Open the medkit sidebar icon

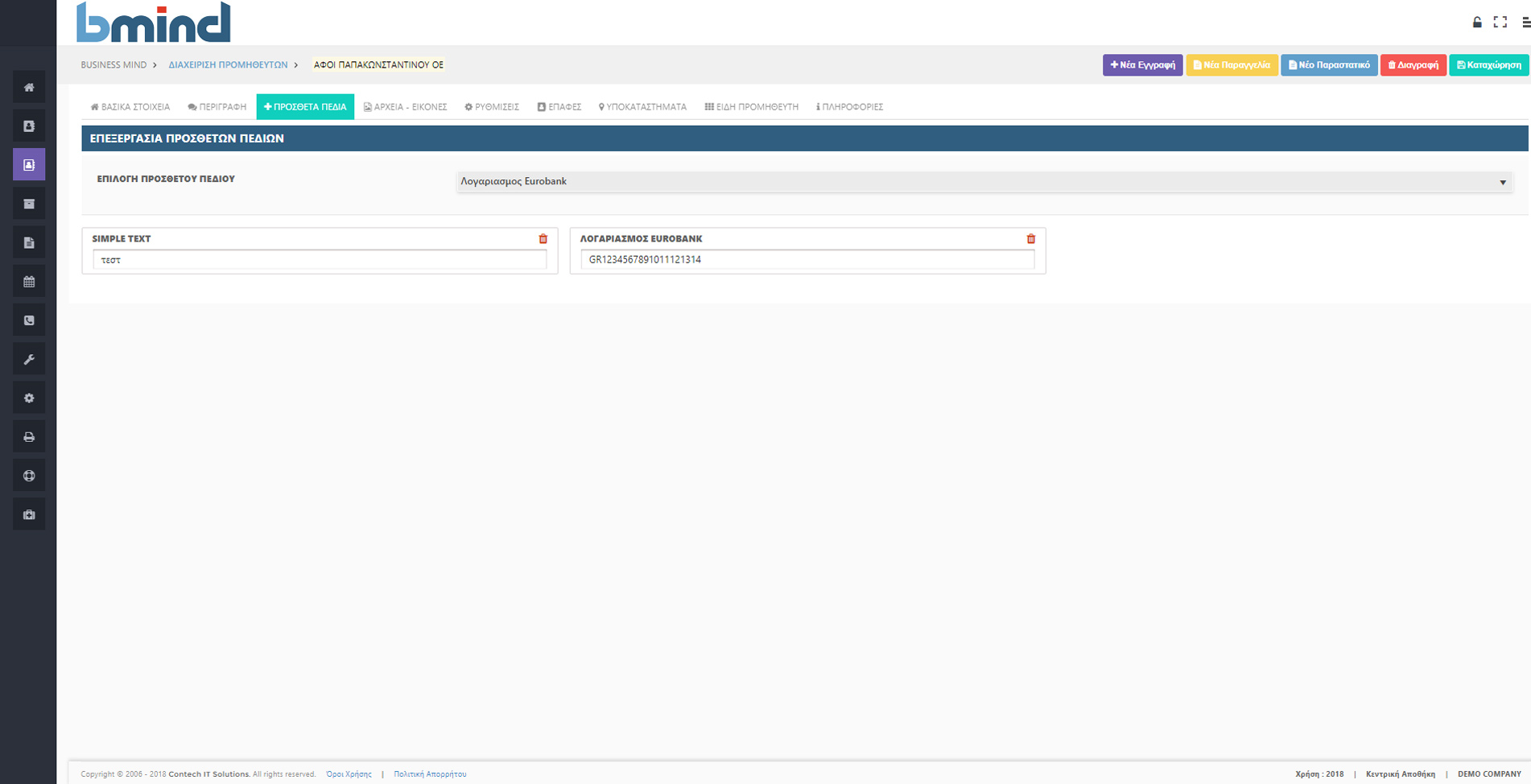tap(29, 514)
